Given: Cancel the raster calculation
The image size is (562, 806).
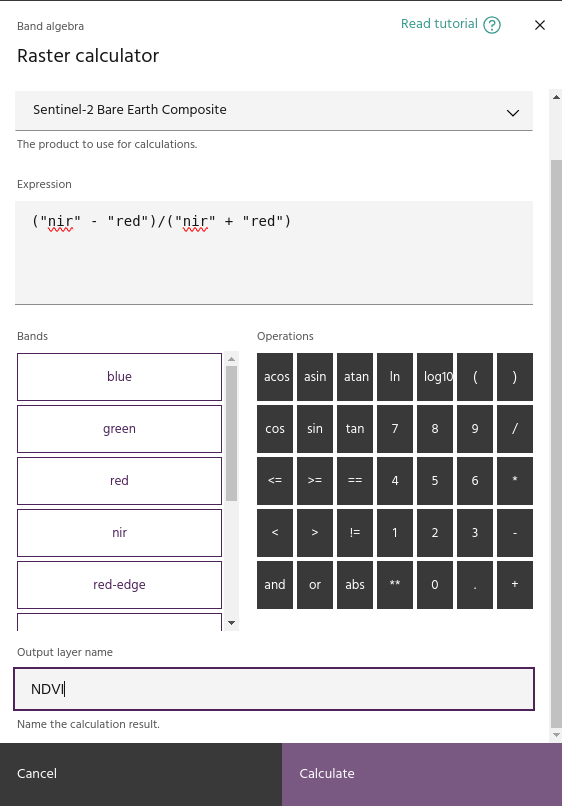Looking at the screenshot, I should (x=141, y=774).
